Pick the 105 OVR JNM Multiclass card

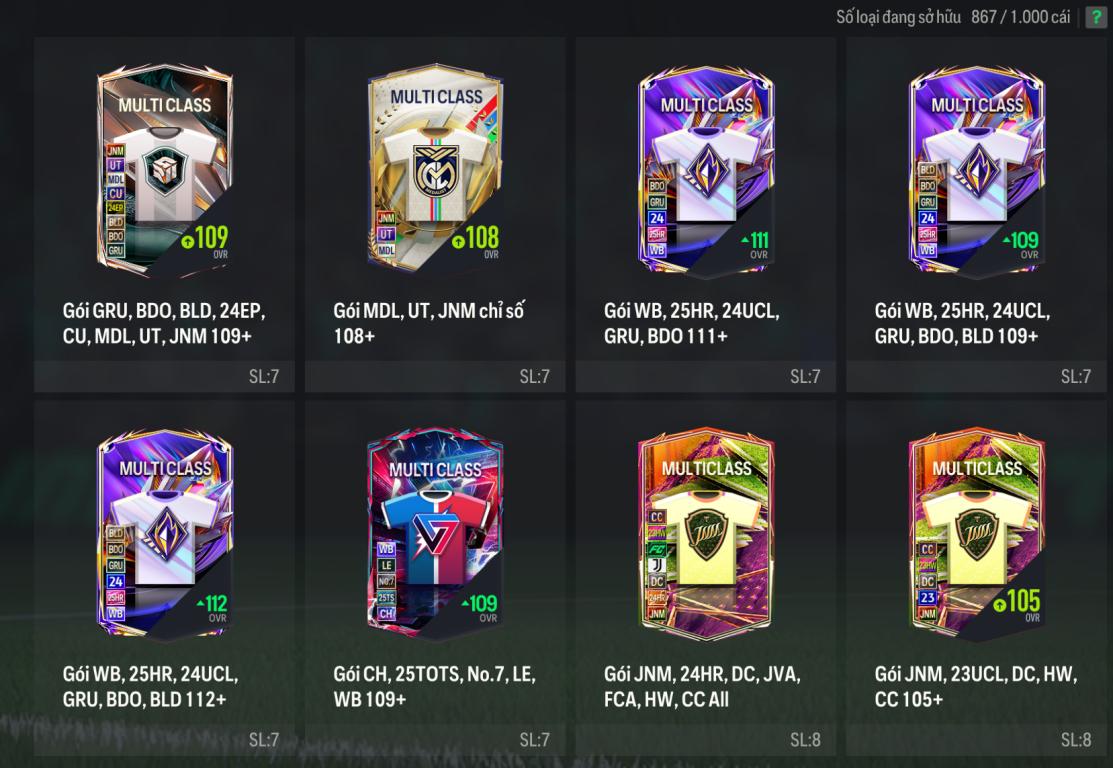(x=977, y=534)
